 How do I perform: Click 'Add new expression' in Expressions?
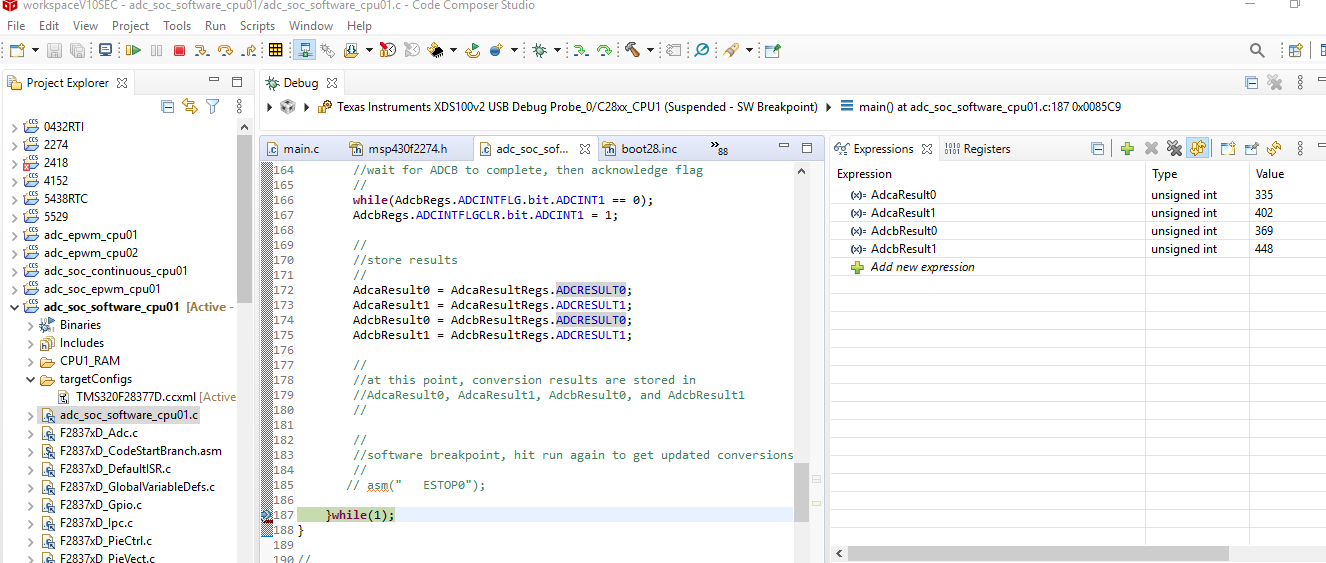pyautogui.click(x=922, y=267)
